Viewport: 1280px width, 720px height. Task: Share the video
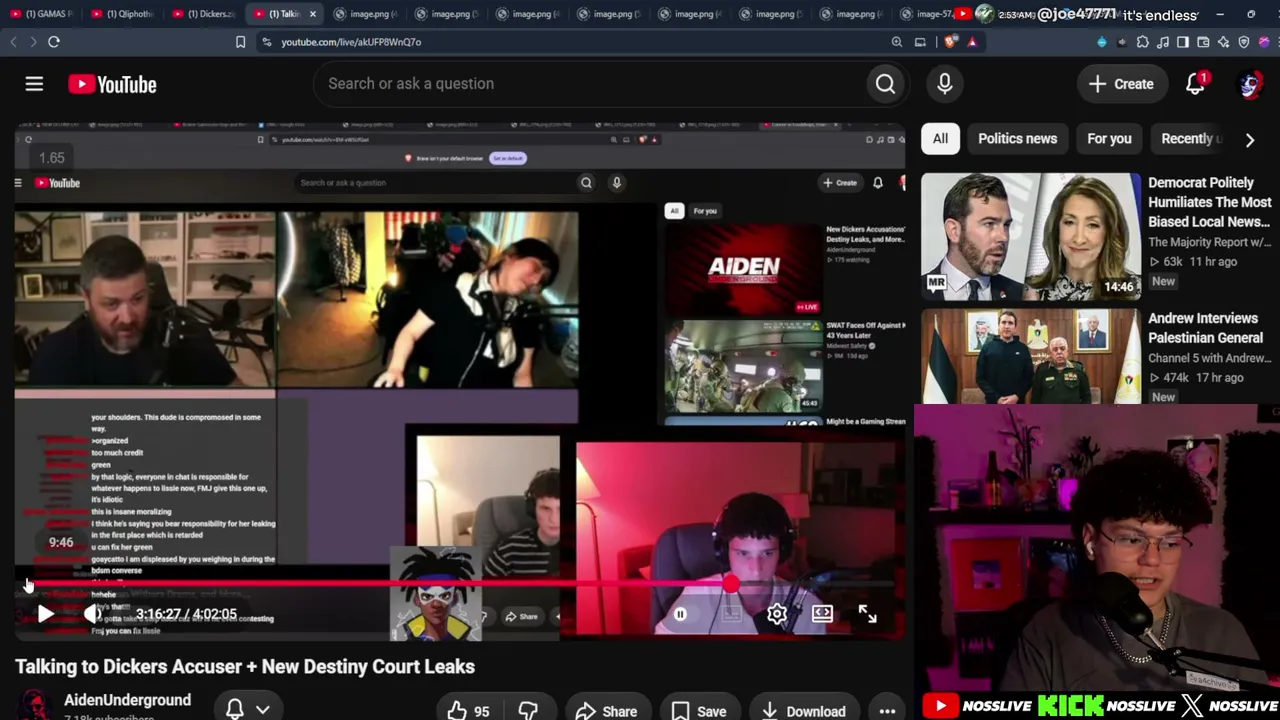point(607,711)
